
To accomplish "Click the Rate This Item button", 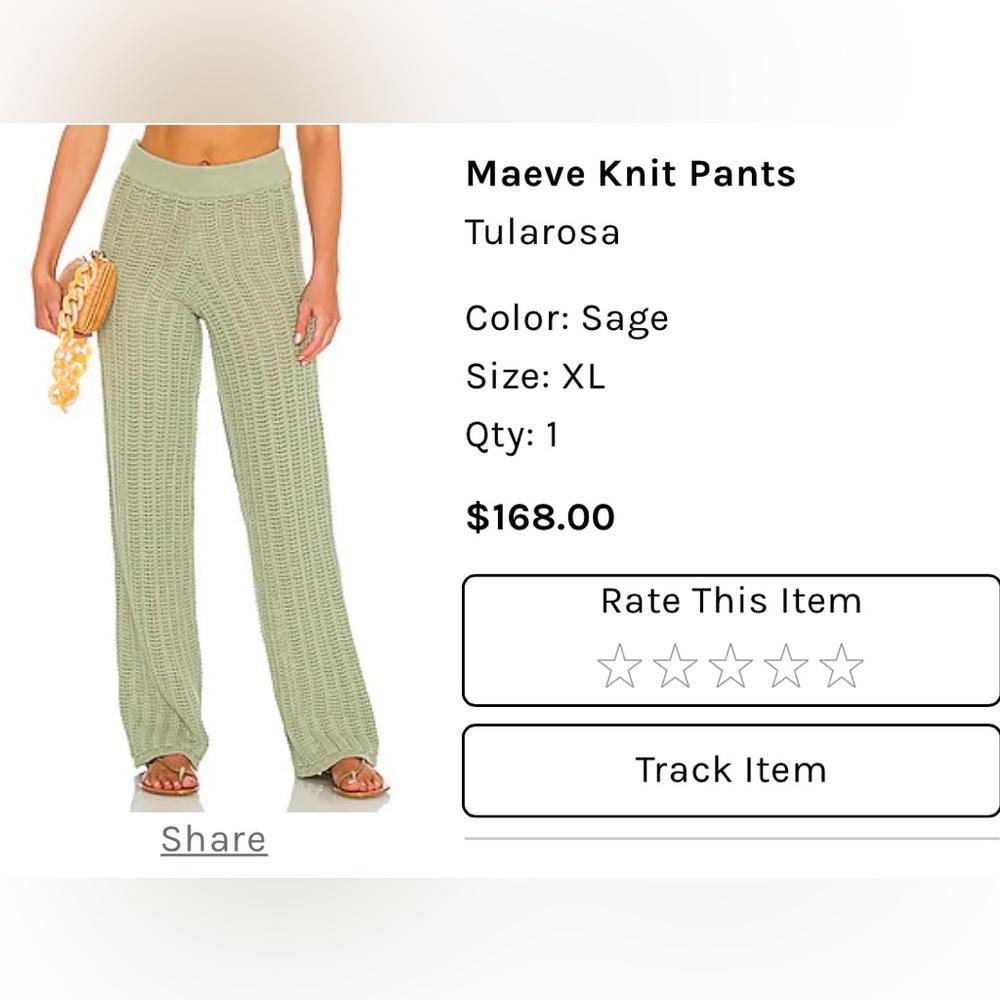I will tap(730, 638).
